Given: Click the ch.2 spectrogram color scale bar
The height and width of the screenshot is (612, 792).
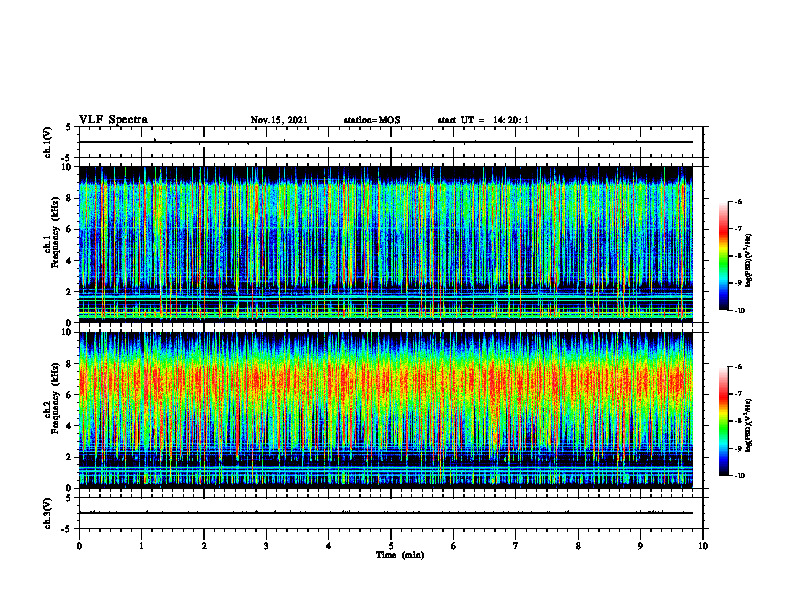Looking at the screenshot, I should pos(723,421).
